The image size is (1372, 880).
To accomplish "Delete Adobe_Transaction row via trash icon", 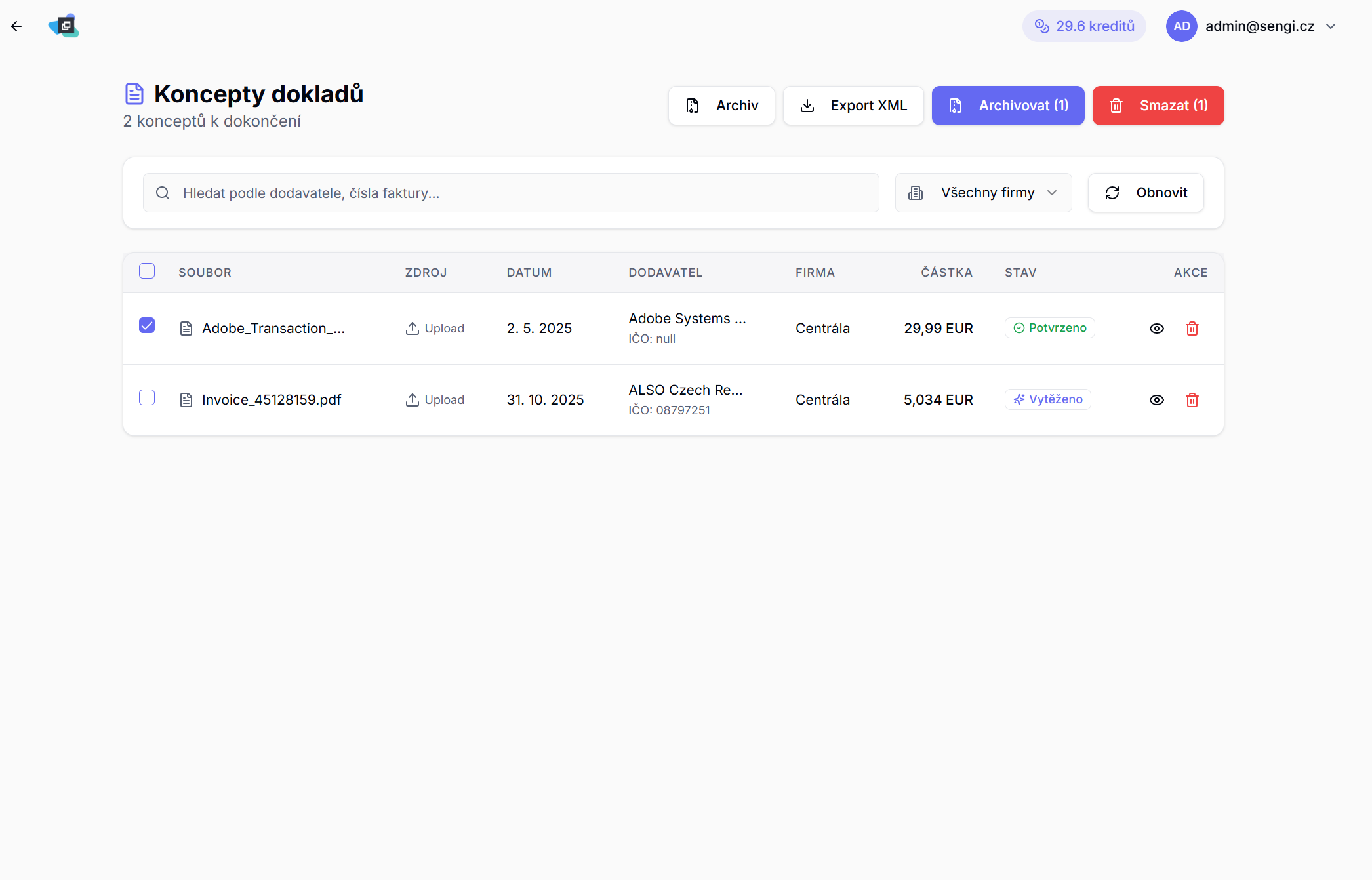I will (1192, 329).
